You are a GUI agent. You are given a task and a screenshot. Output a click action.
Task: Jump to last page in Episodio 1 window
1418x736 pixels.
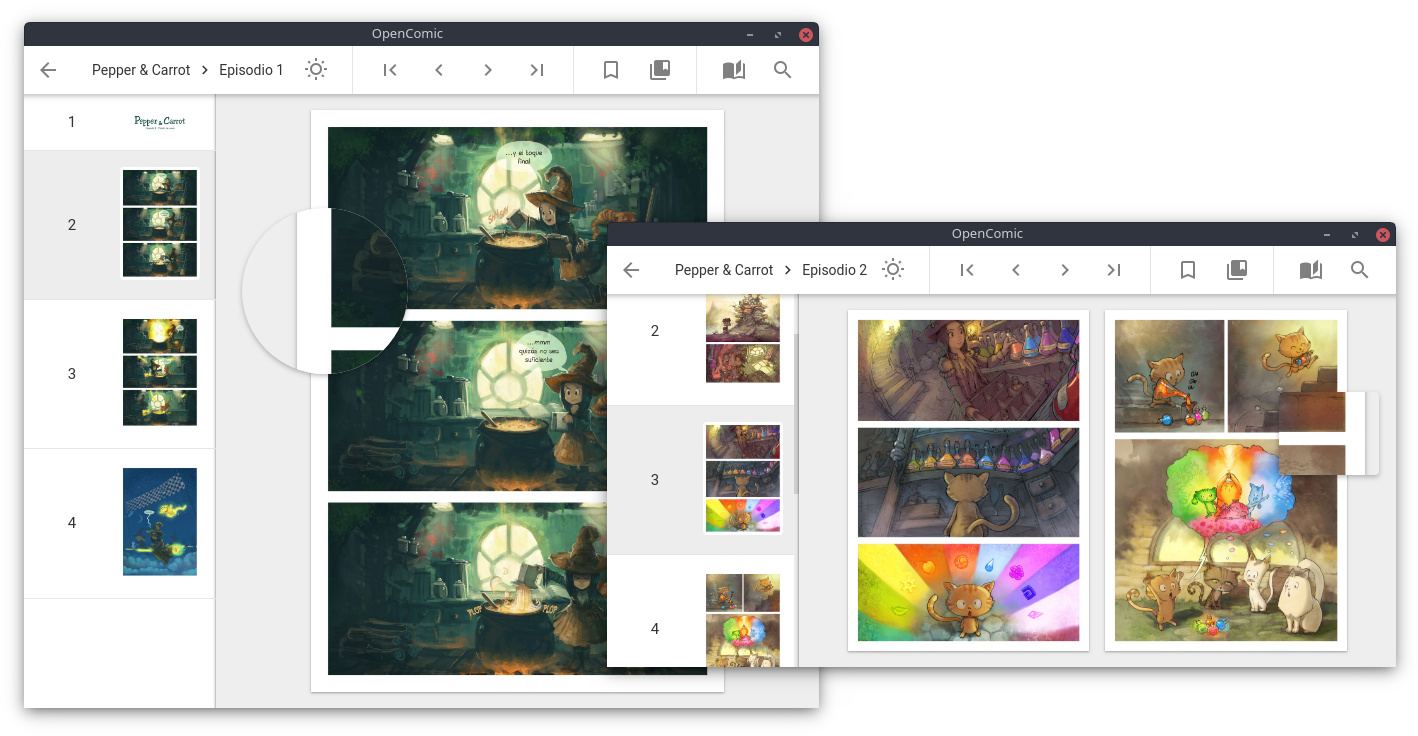[x=537, y=70]
